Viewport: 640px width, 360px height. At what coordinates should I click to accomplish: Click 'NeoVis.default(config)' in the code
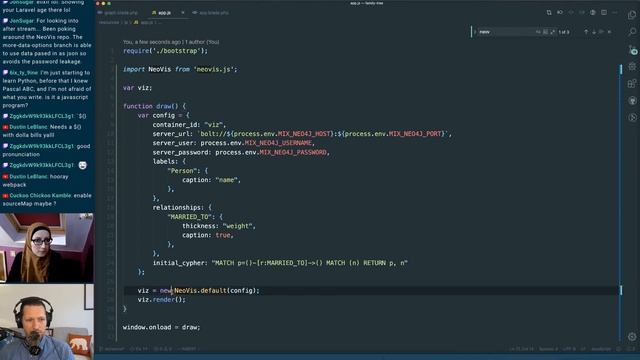pos(217,291)
